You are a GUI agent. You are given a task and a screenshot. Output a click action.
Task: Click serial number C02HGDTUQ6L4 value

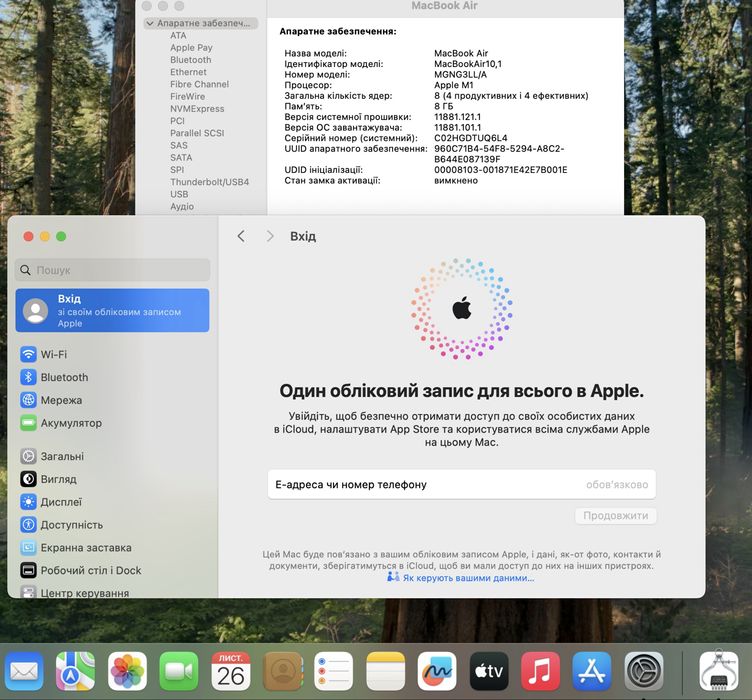pos(470,138)
